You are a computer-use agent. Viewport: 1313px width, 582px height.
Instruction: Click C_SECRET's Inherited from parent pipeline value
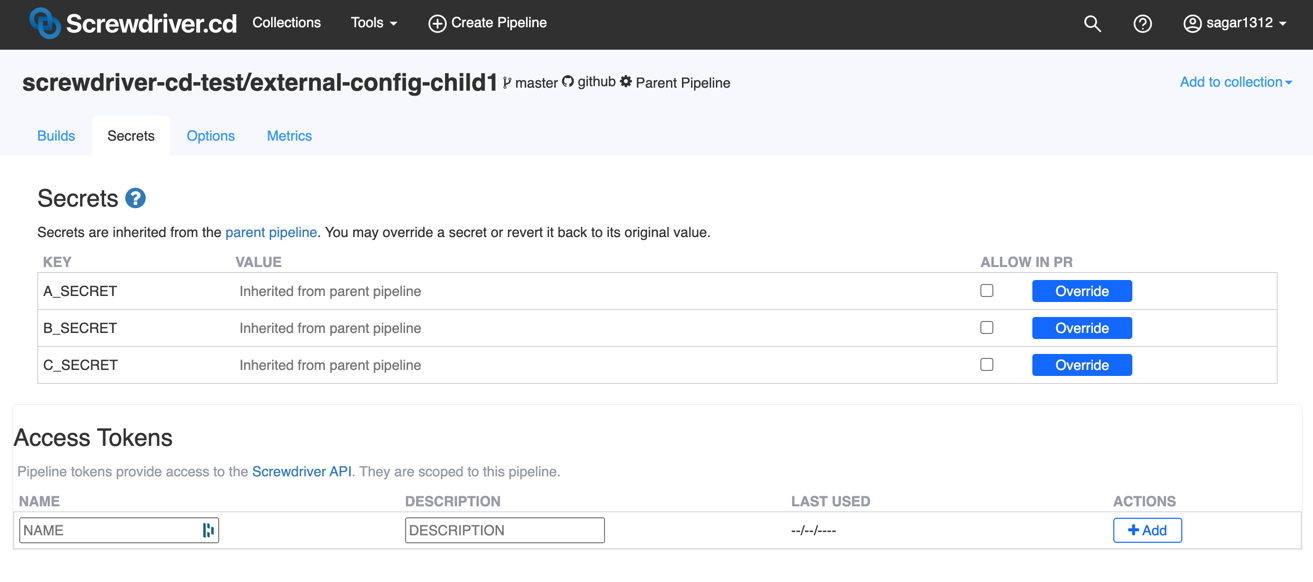pyautogui.click(x=330, y=365)
